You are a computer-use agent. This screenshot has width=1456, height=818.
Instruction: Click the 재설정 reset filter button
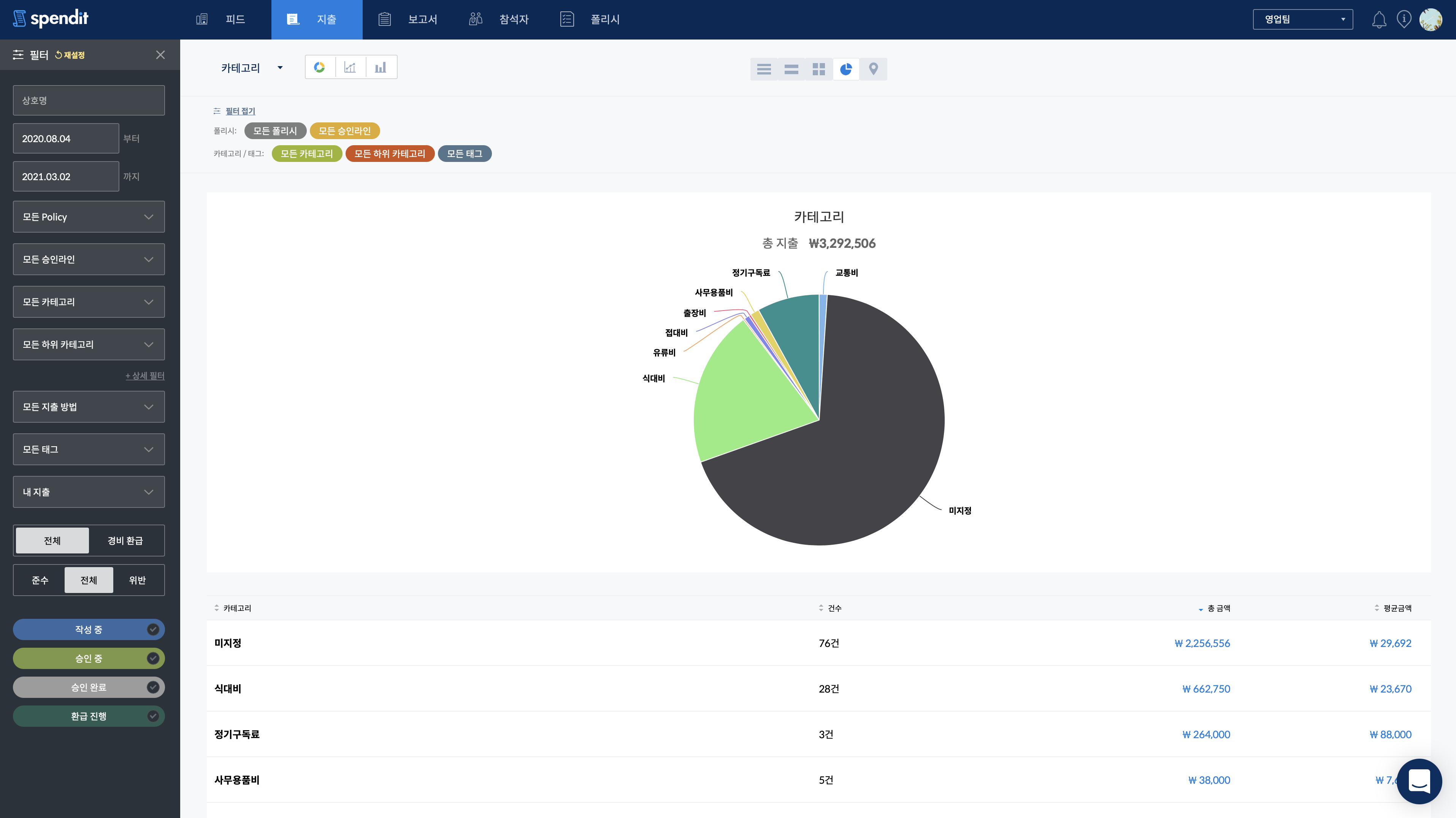70,55
